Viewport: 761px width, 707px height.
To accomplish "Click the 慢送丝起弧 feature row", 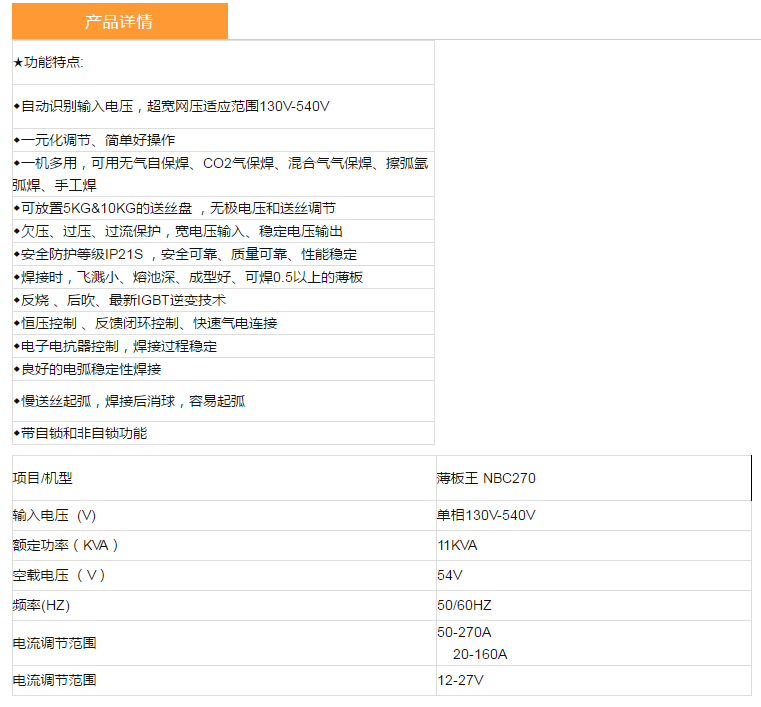I will (223, 401).
